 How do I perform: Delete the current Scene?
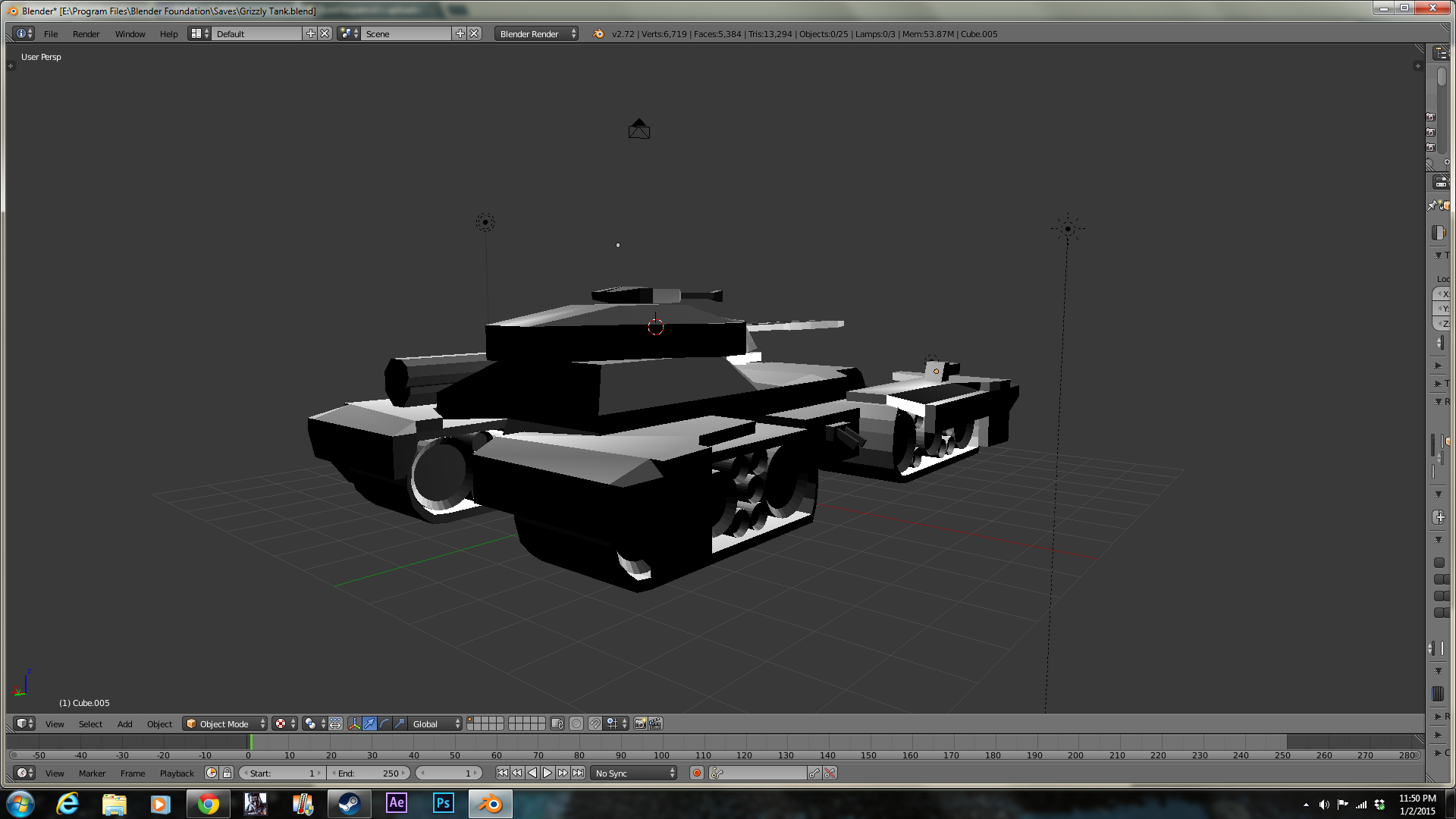(474, 34)
